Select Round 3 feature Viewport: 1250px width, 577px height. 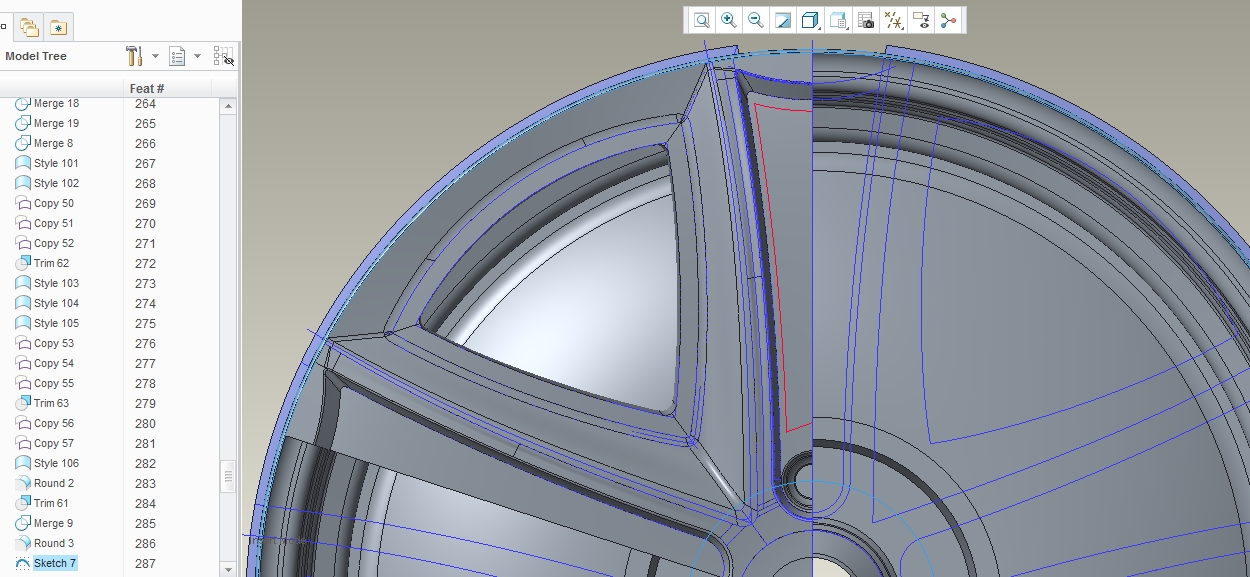coord(54,543)
